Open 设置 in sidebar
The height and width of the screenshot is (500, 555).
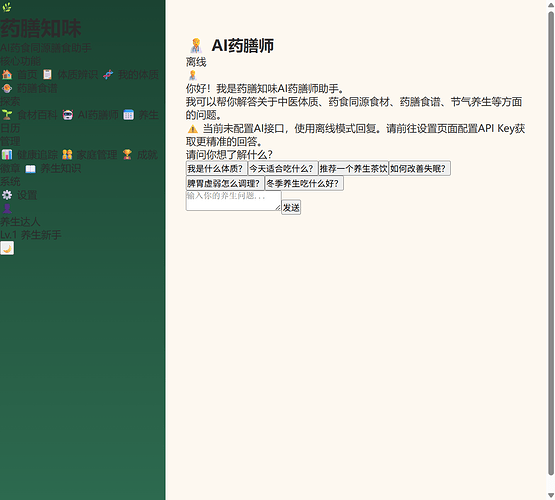pos(27,195)
